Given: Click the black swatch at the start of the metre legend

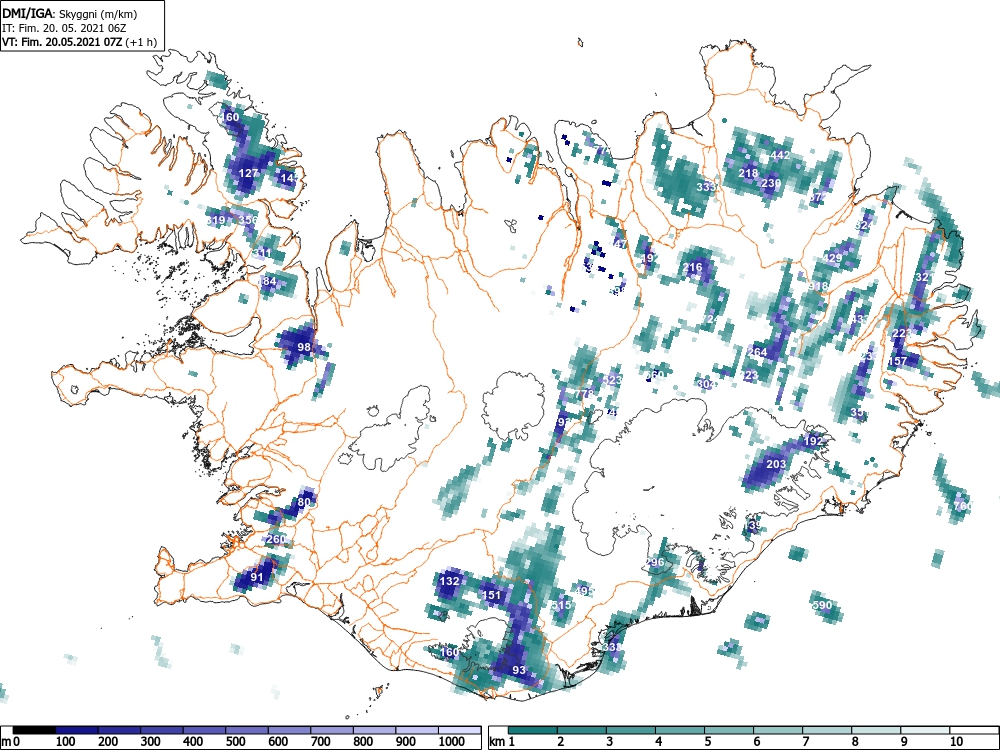Looking at the screenshot, I should pos(34,730).
